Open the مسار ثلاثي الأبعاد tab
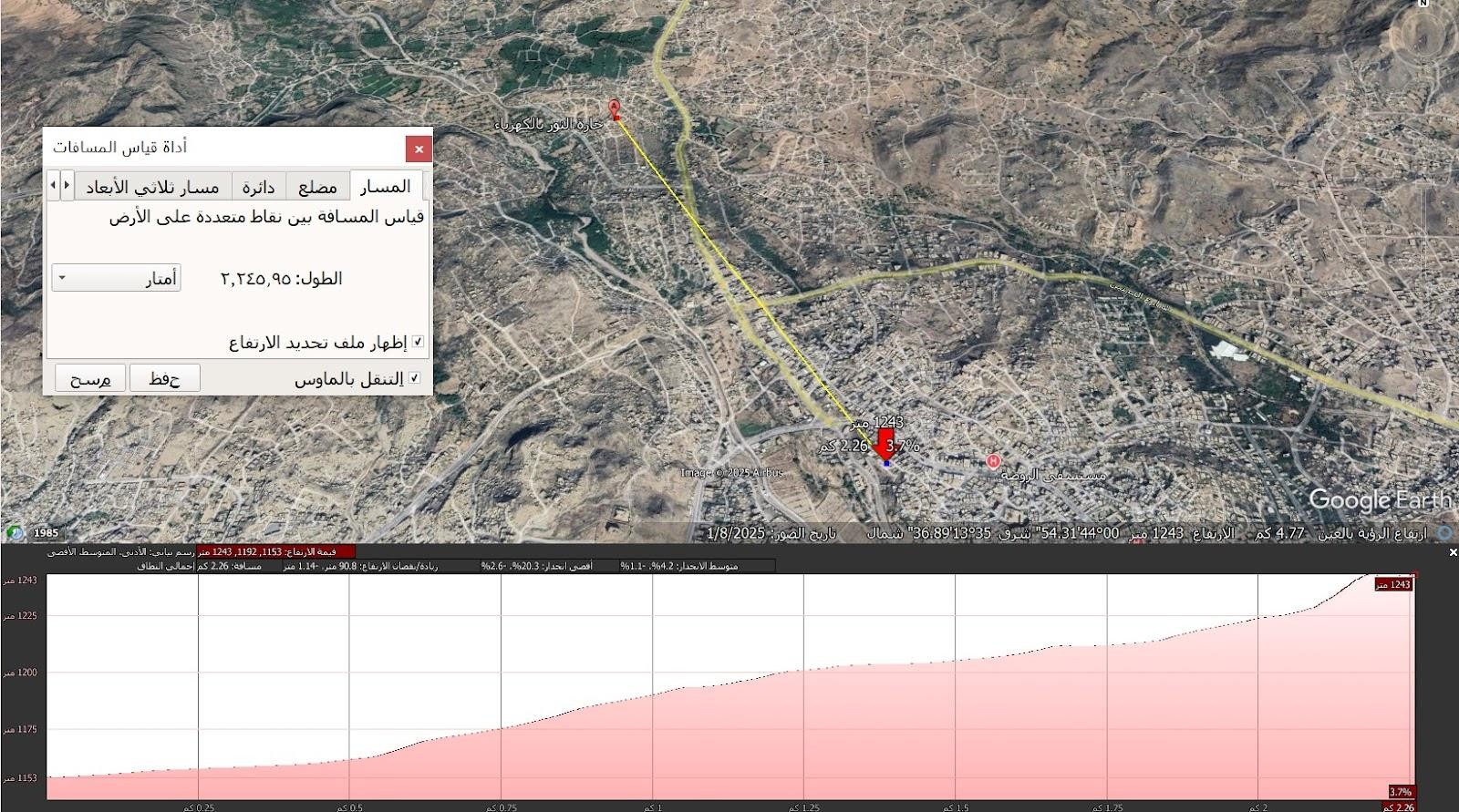 tap(152, 187)
